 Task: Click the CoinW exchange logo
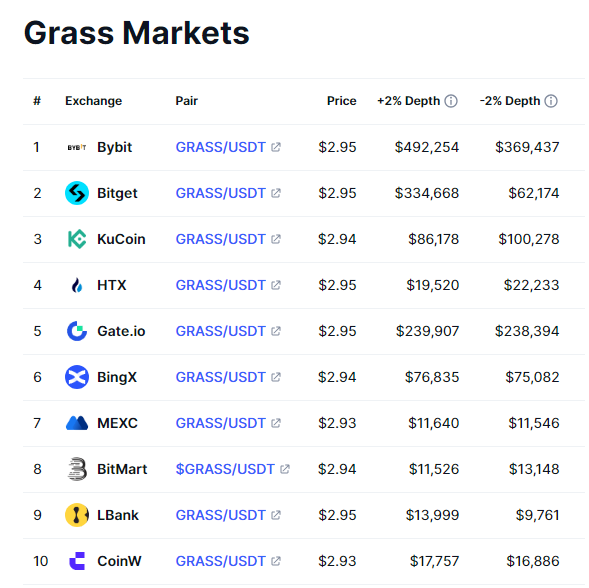[77, 561]
